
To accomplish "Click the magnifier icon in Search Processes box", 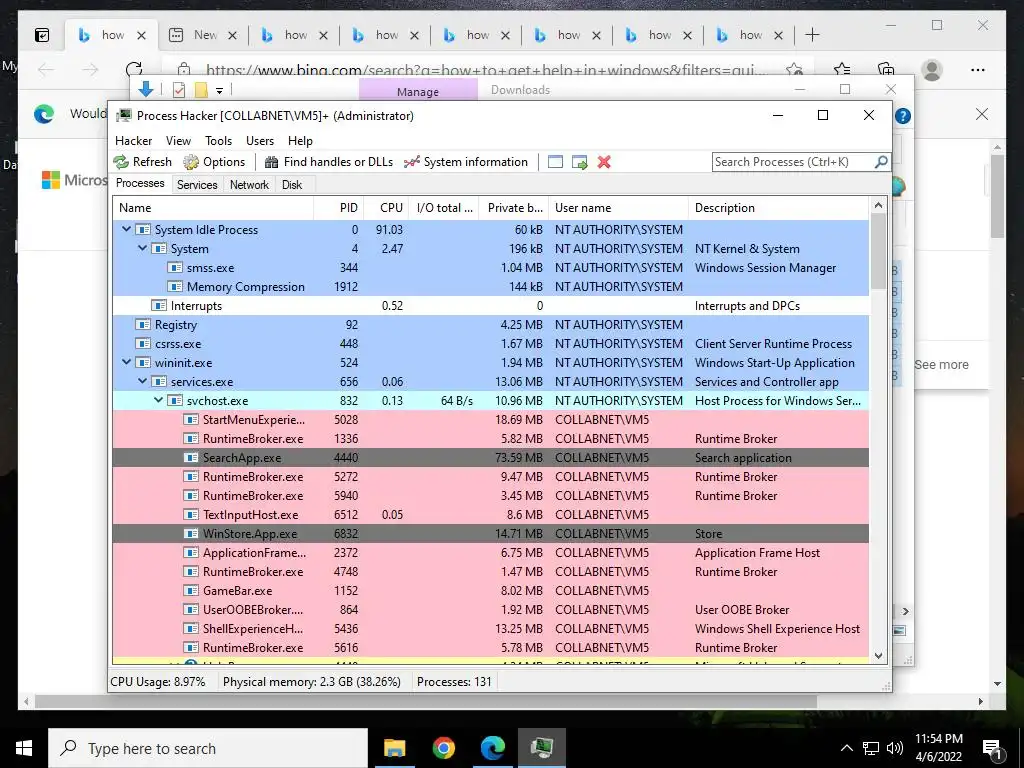I will 880,161.
